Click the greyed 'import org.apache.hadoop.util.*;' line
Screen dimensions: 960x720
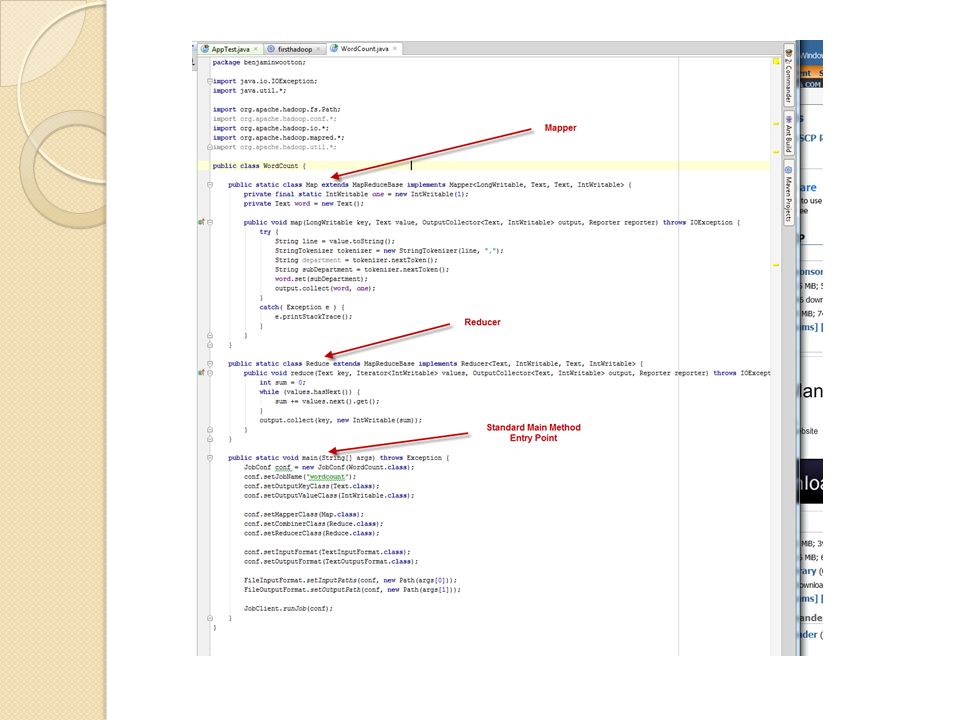tap(274, 147)
